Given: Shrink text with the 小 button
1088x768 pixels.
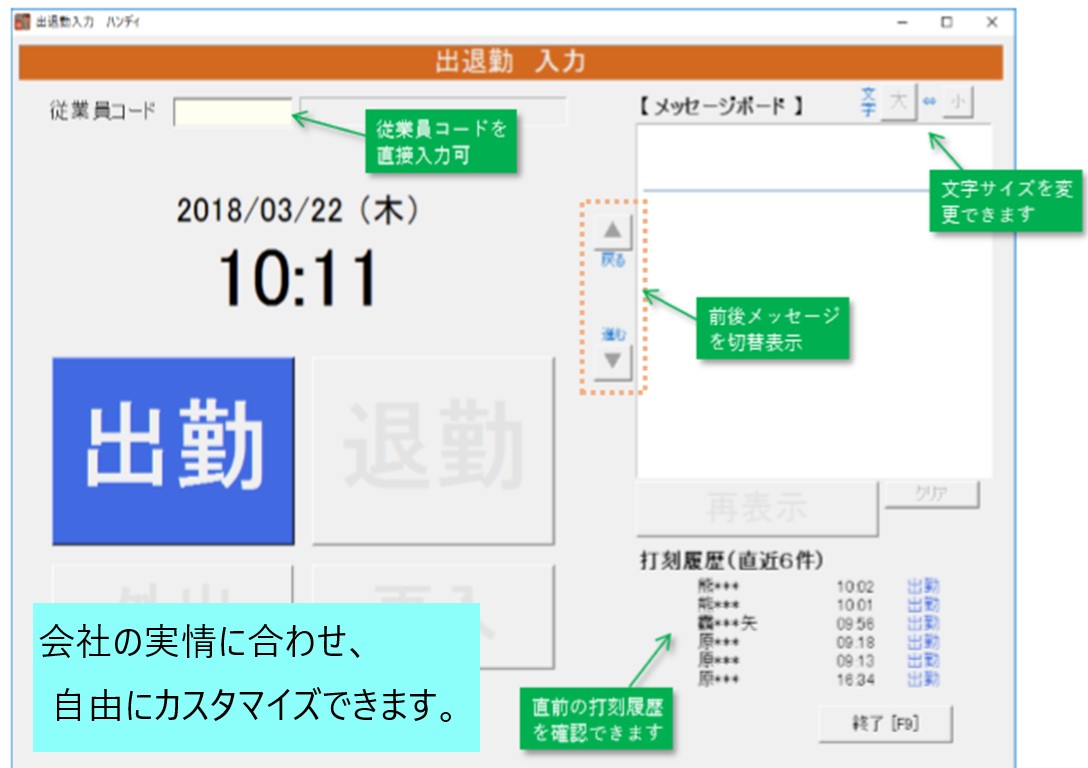Looking at the screenshot, I should (958, 103).
